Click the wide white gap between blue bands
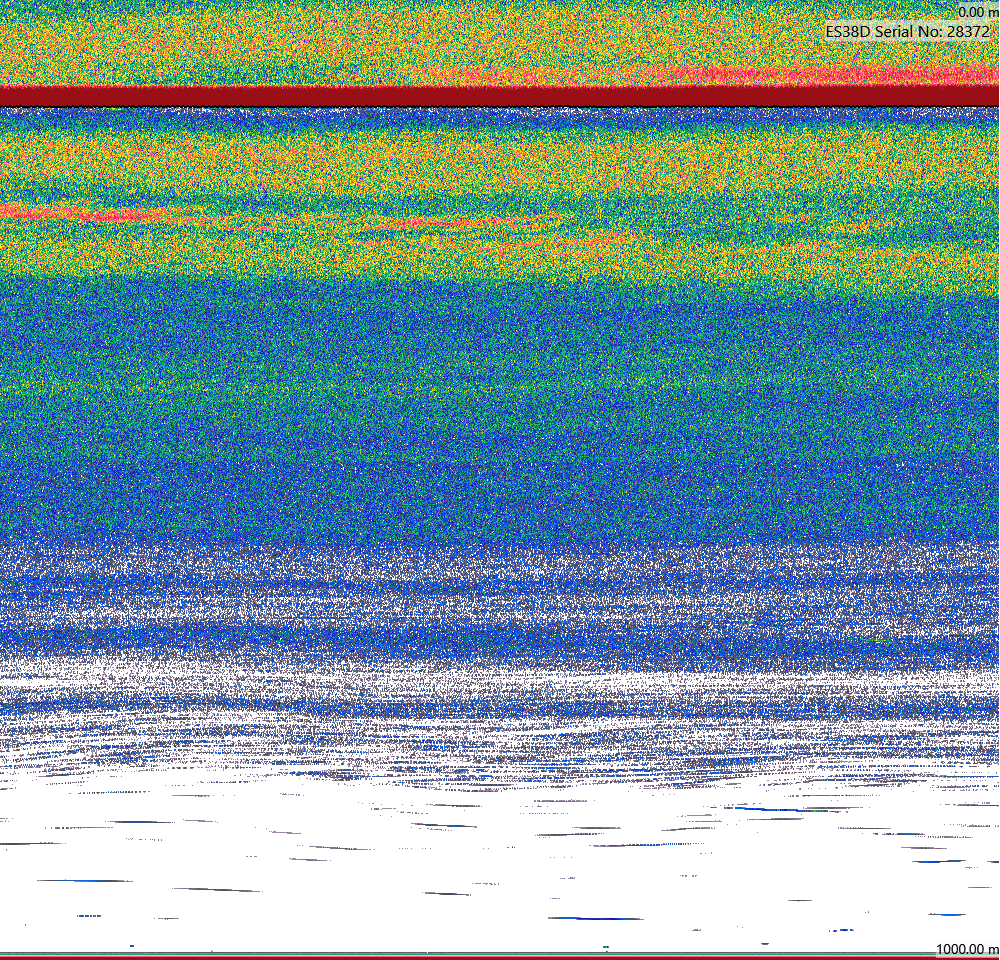The width and height of the screenshot is (1000, 960). coord(500,673)
